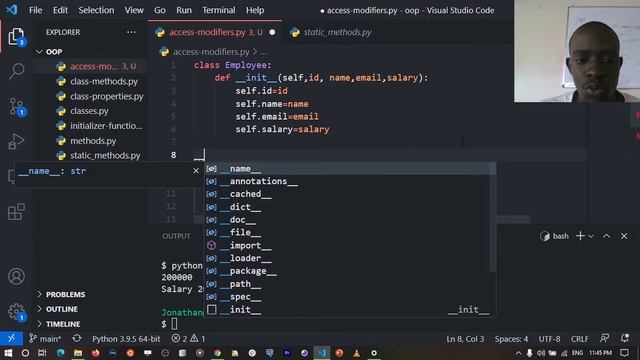Show errors and warnings count in status bar

(188, 338)
